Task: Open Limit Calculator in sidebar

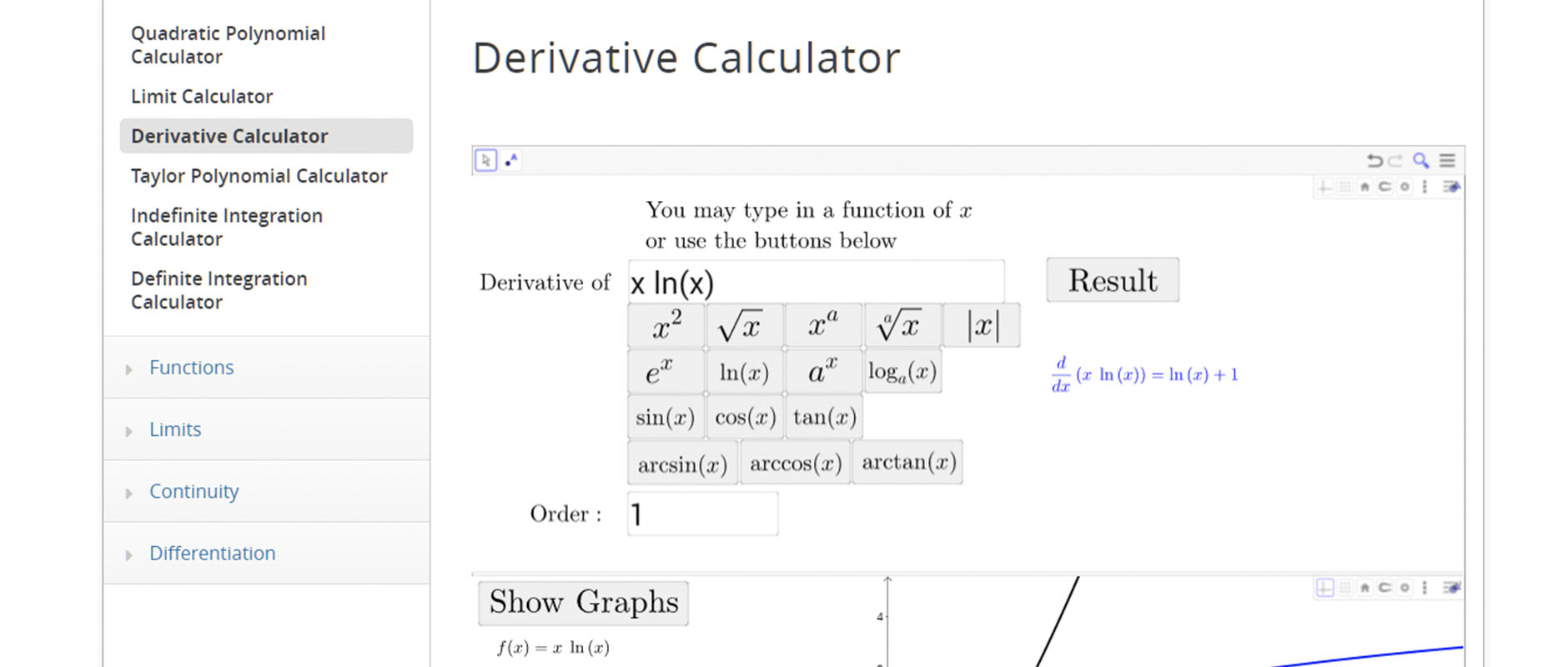Action: pos(202,97)
